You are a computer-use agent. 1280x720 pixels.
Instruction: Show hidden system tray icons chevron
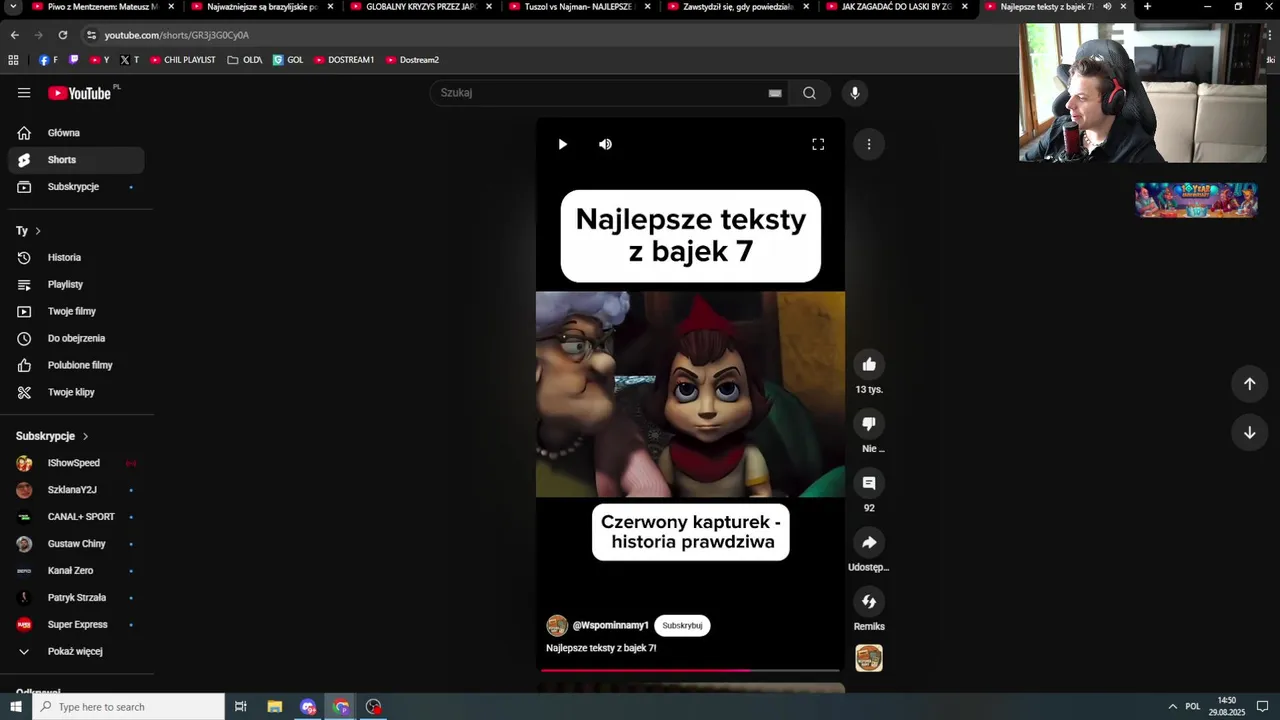point(1173,707)
